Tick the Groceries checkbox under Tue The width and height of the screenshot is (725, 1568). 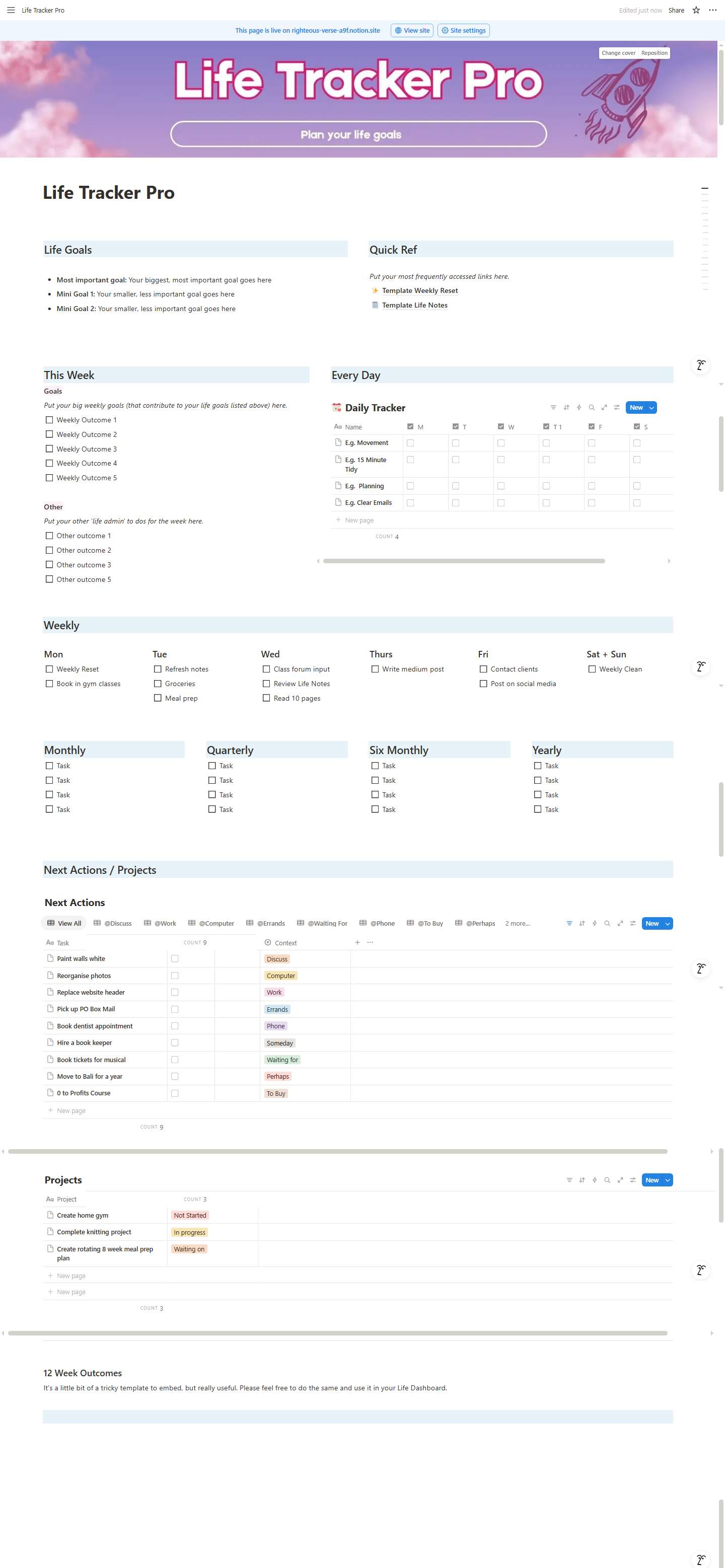158,684
